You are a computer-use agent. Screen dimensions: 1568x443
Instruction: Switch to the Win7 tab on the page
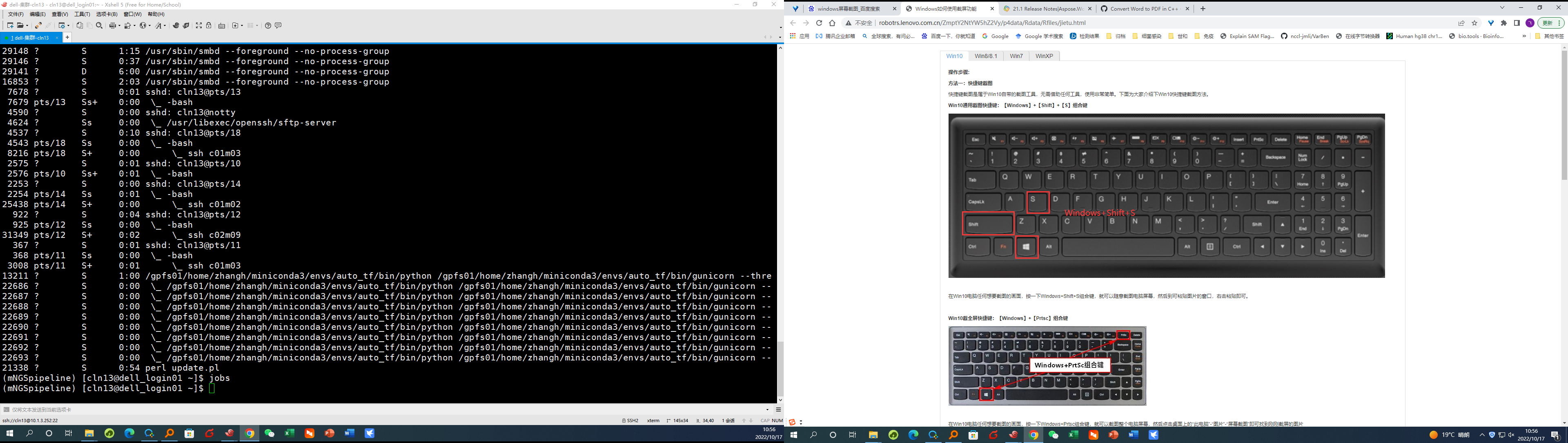1016,56
